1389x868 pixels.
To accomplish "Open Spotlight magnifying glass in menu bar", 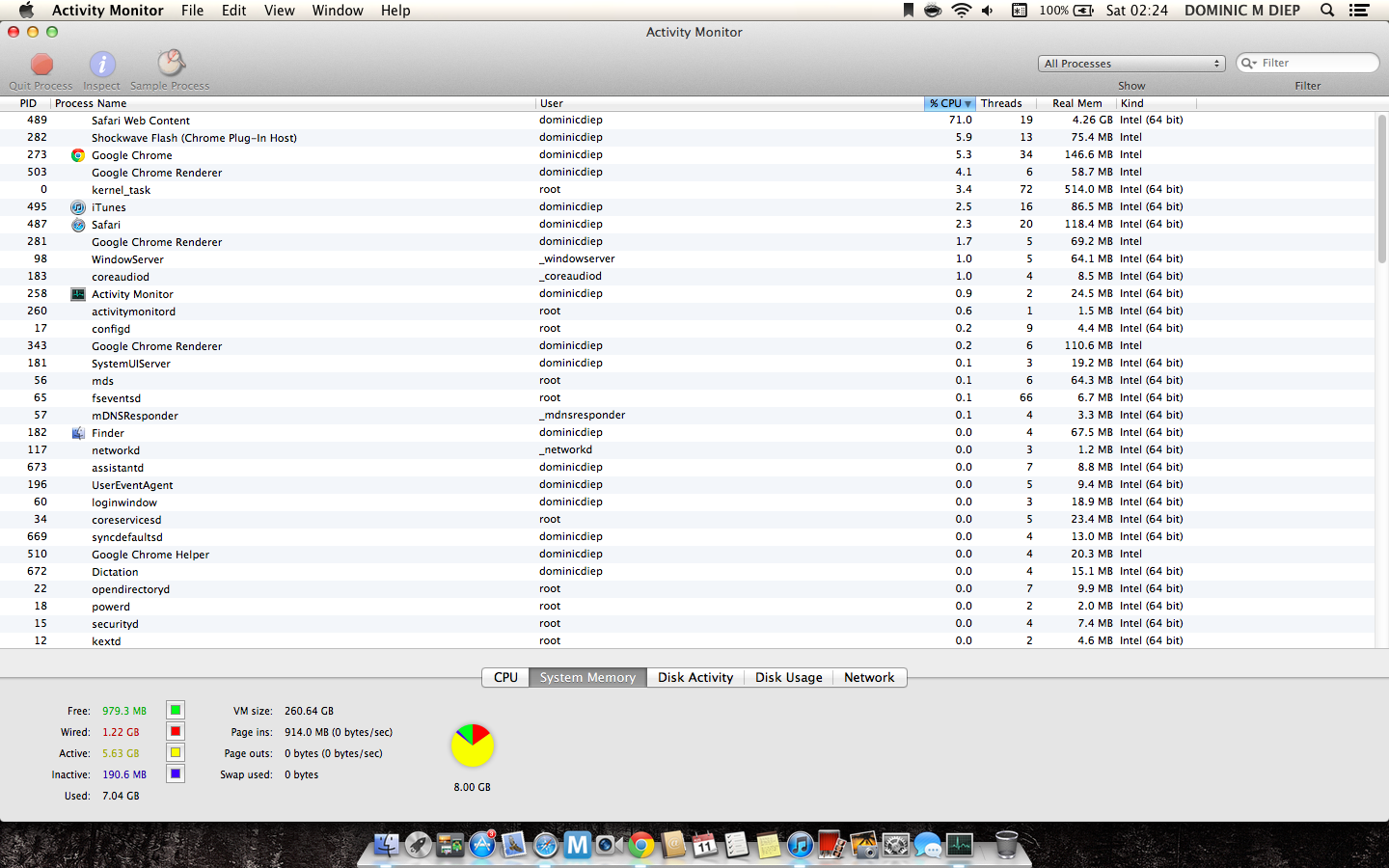I will click(1327, 11).
